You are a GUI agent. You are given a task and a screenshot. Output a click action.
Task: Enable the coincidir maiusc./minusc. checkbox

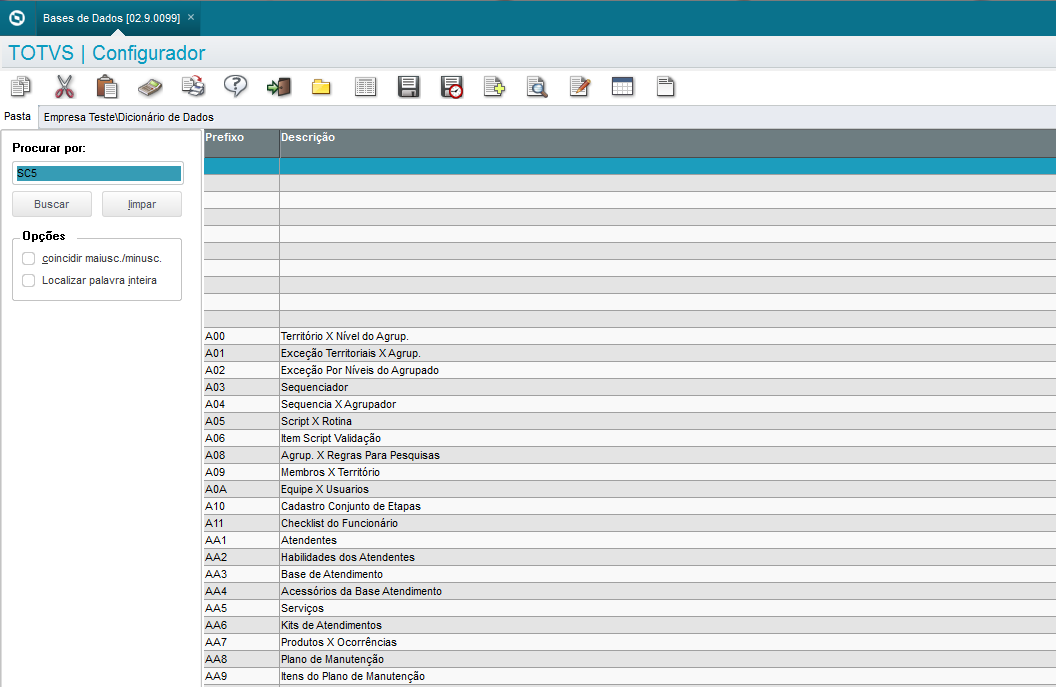pyautogui.click(x=28, y=259)
